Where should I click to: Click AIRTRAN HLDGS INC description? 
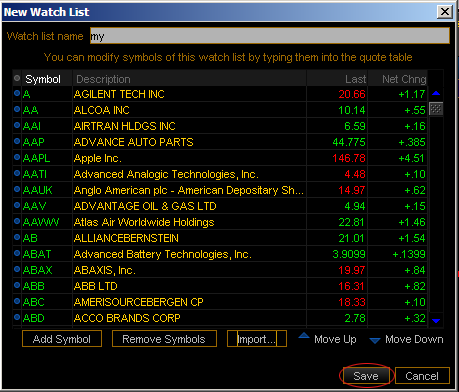point(124,126)
